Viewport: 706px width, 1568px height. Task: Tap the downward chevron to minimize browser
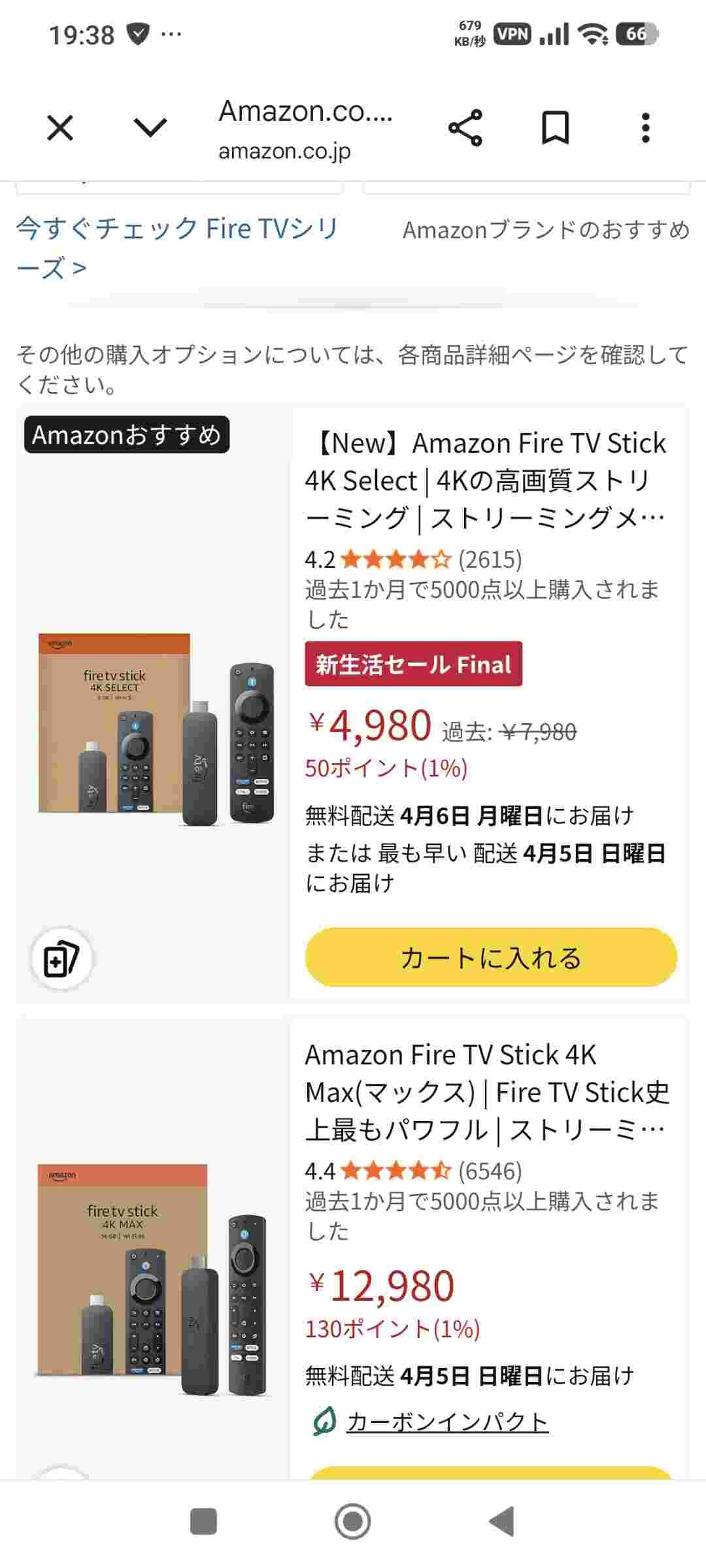point(150,127)
